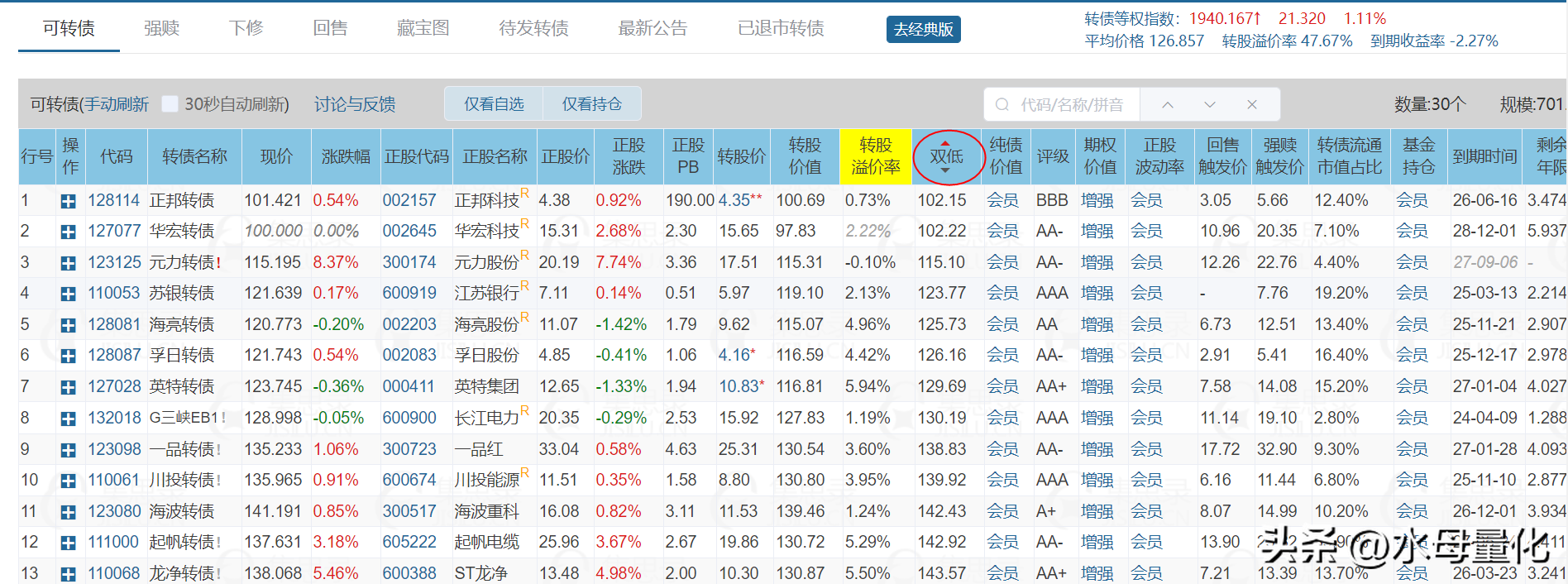This screenshot has width=1568, height=584.
Task: Click 仅看自选 filter button
Action: (x=494, y=103)
